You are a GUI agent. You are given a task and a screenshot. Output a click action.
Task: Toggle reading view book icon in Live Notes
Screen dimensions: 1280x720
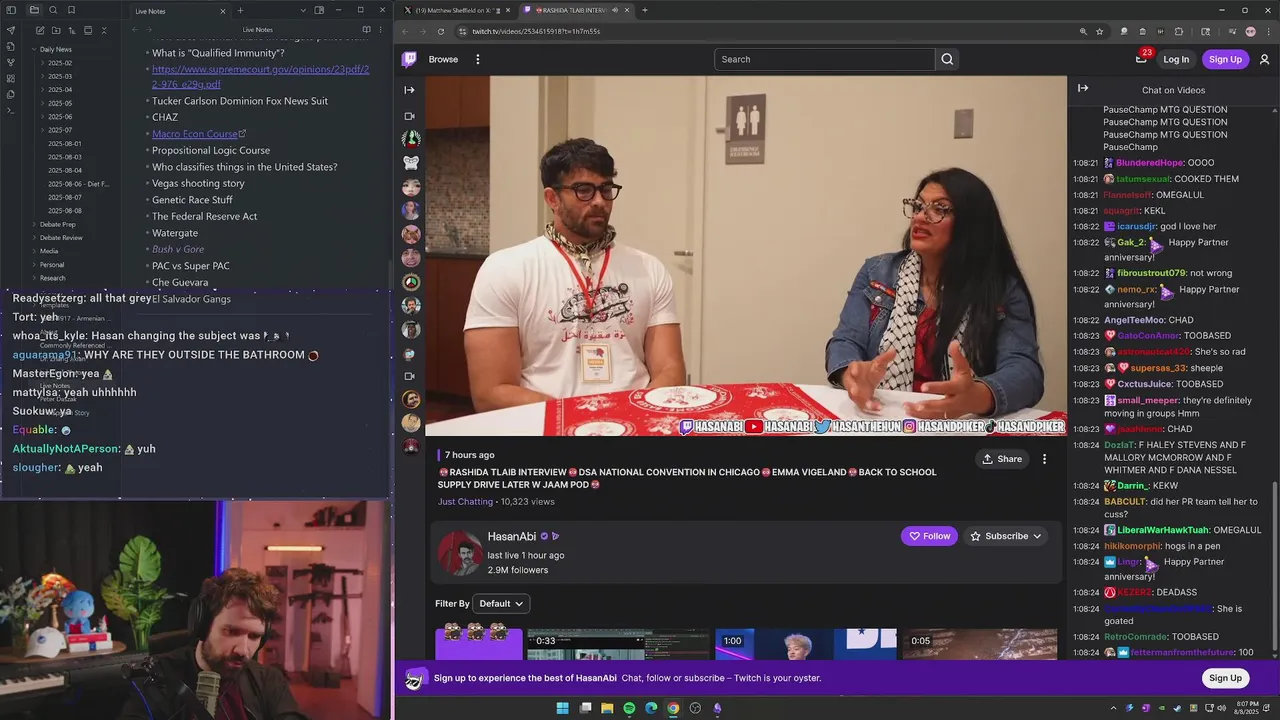pyautogui.click(x=366, y=30)
